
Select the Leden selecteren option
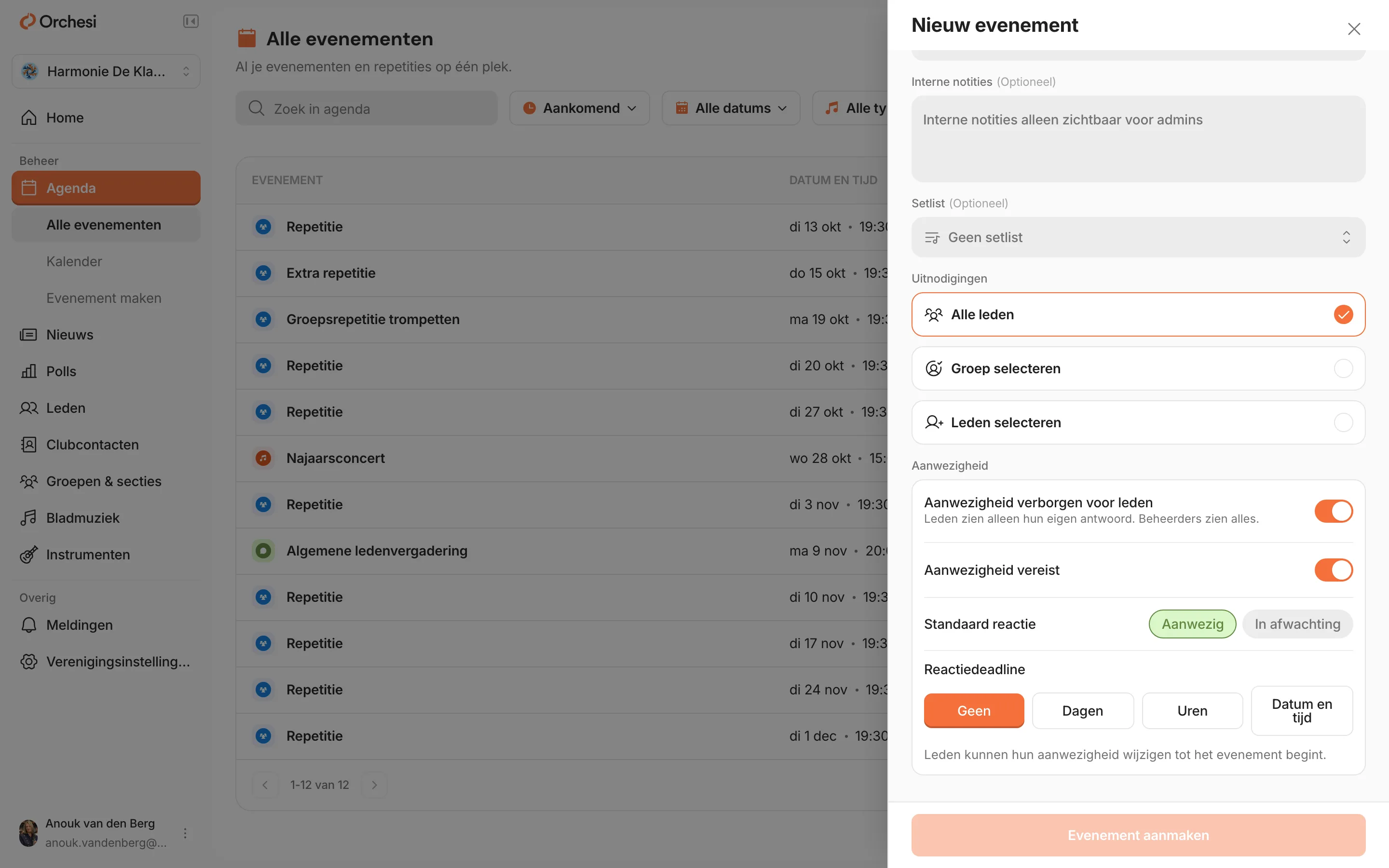(1138, 422)
